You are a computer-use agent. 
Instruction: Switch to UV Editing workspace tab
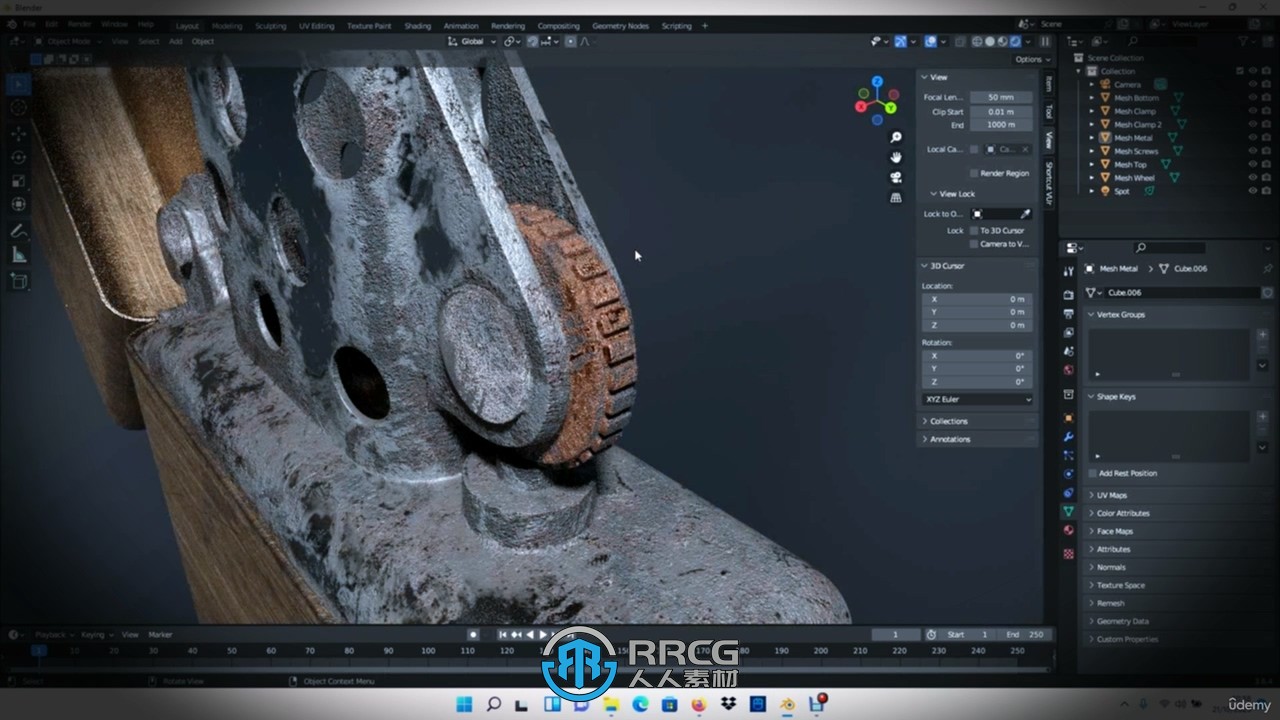click(316, 26)
